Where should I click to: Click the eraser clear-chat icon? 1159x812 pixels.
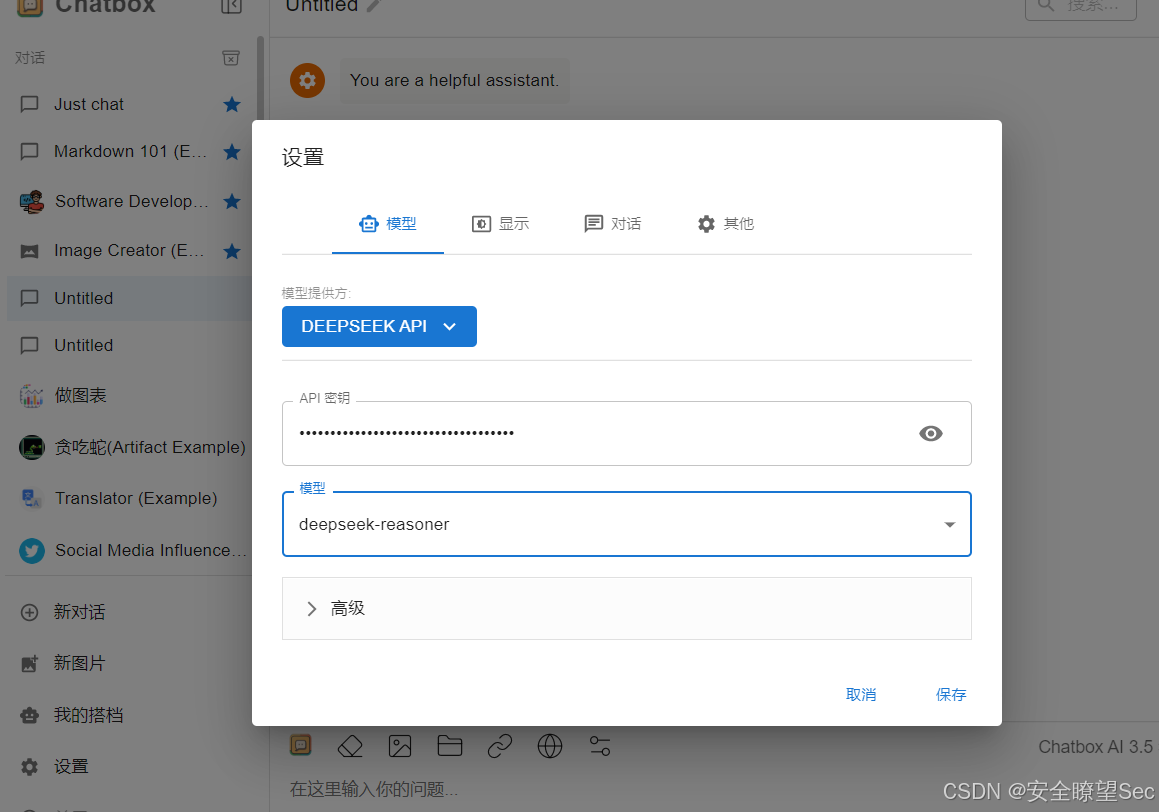click(x=350, y=746)
